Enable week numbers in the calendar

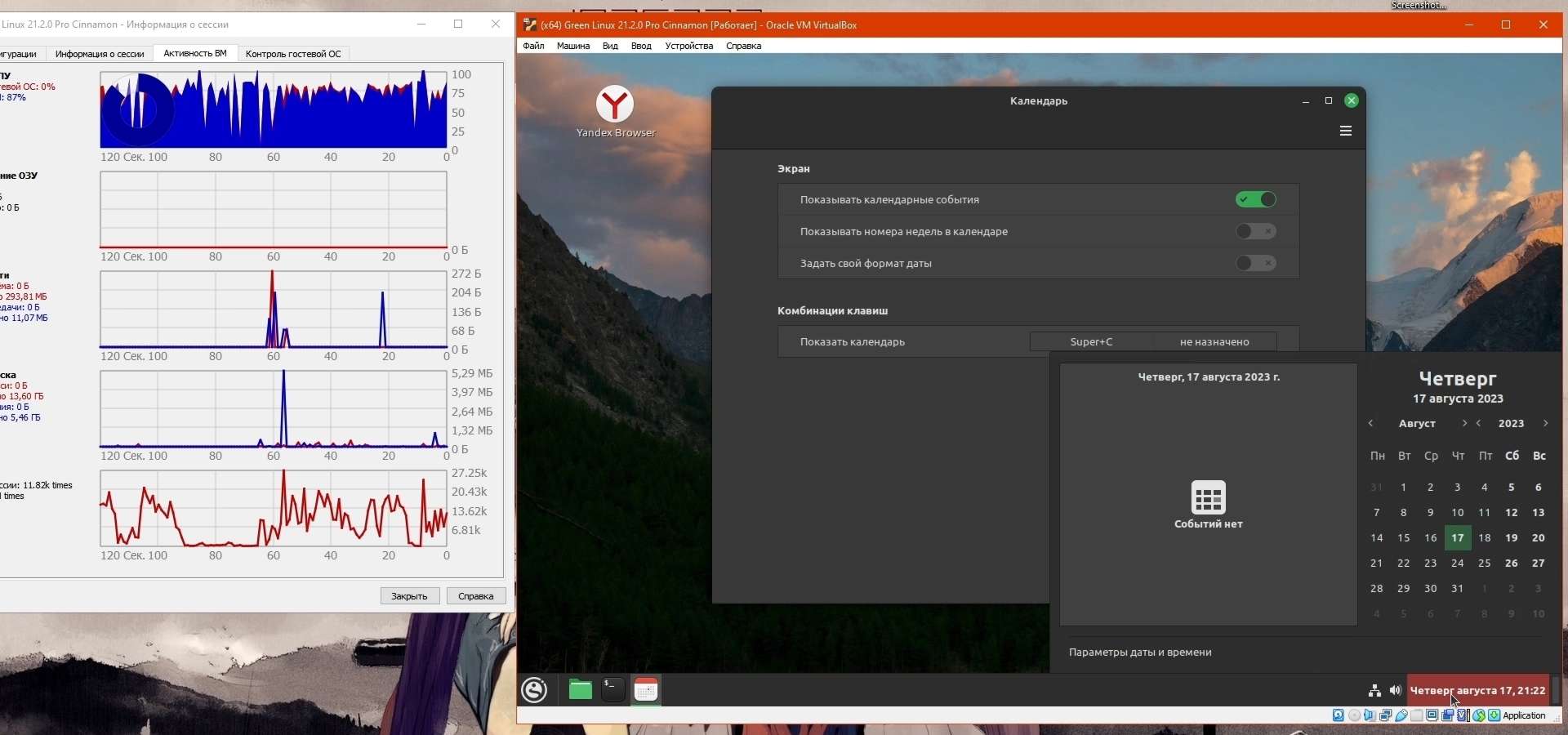click(x=1256, y=231)
